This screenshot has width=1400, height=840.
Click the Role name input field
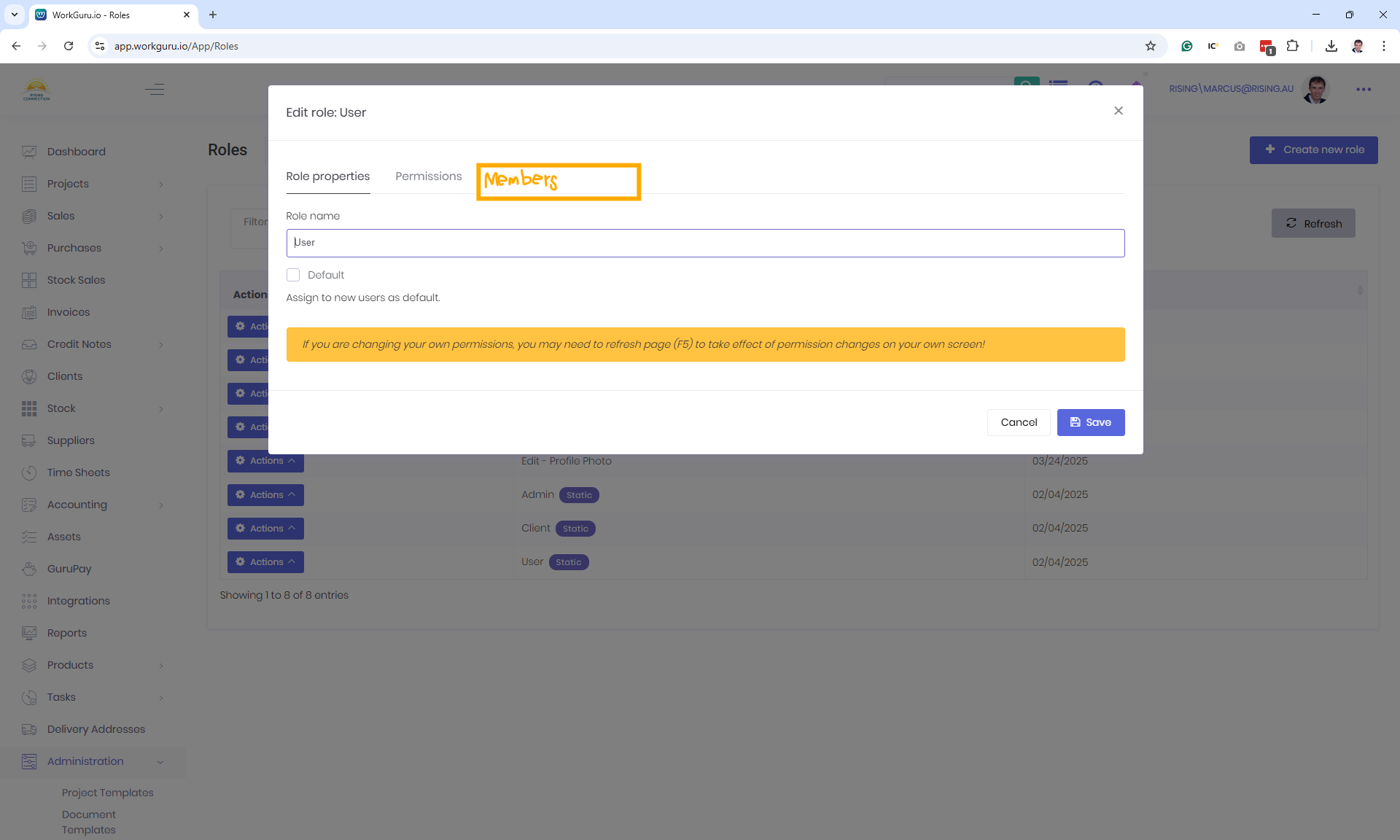tap(704, 243)
